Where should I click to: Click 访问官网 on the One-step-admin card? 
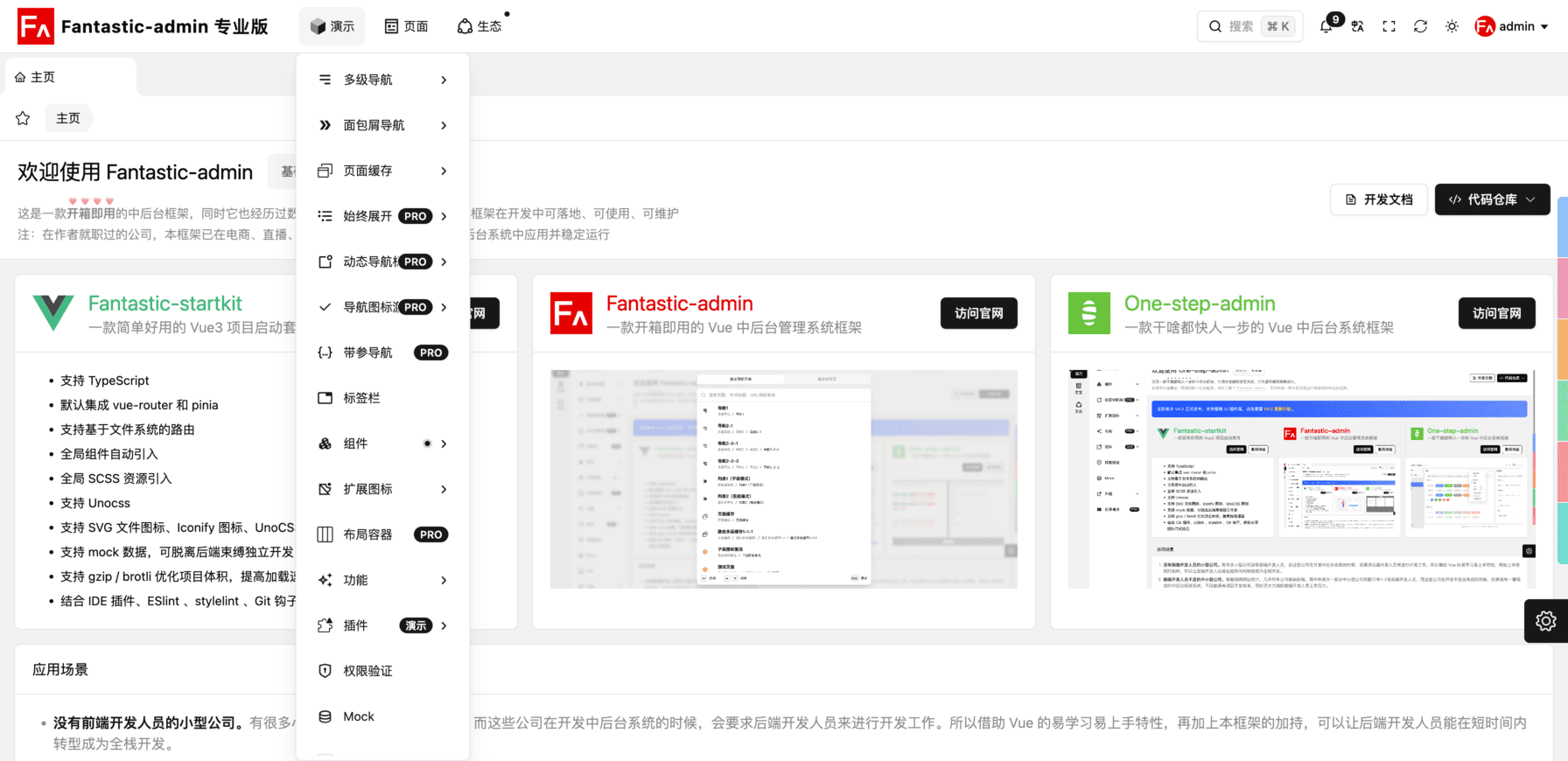tap(1496, 313)
